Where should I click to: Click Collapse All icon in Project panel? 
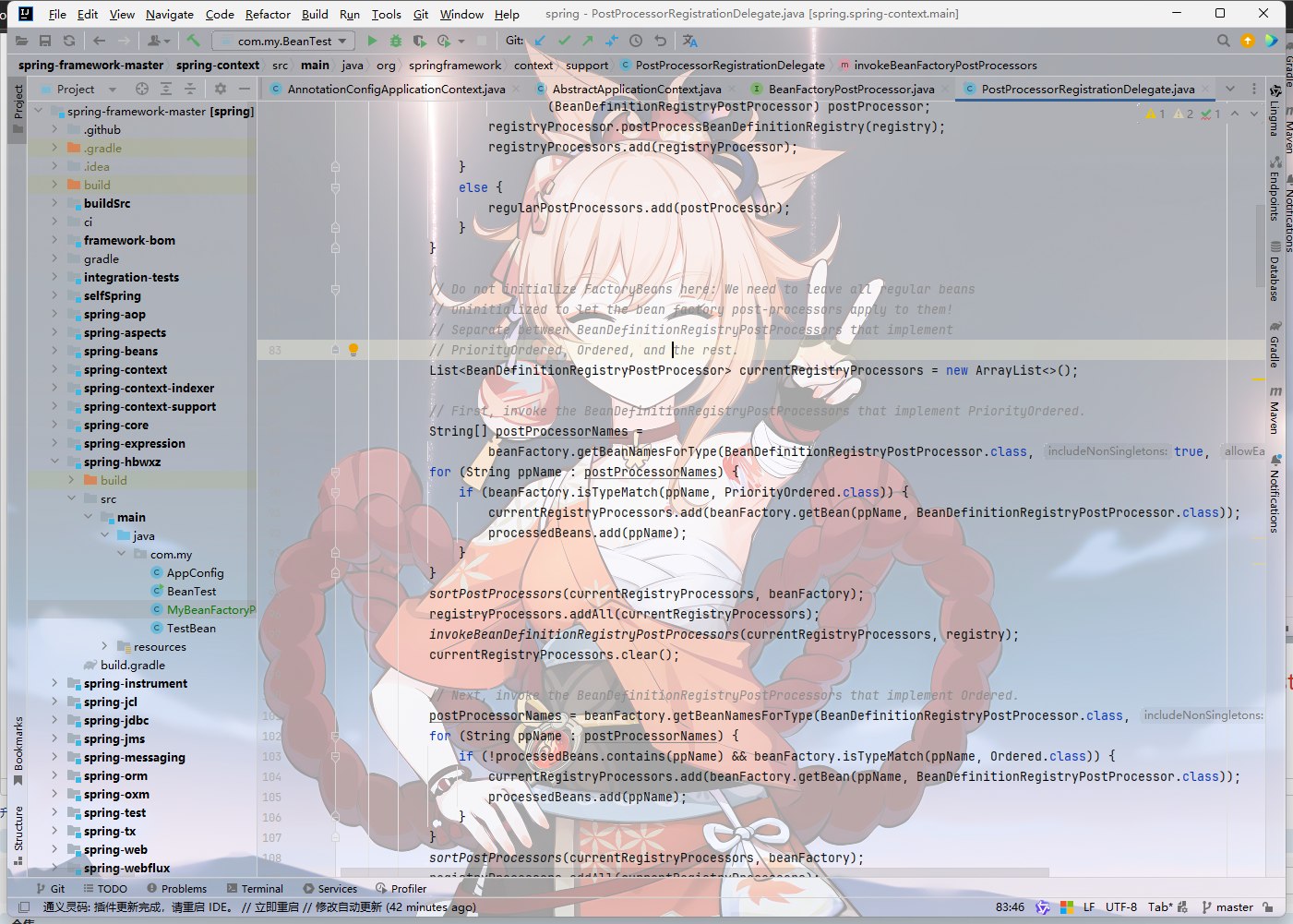[190, 89]
